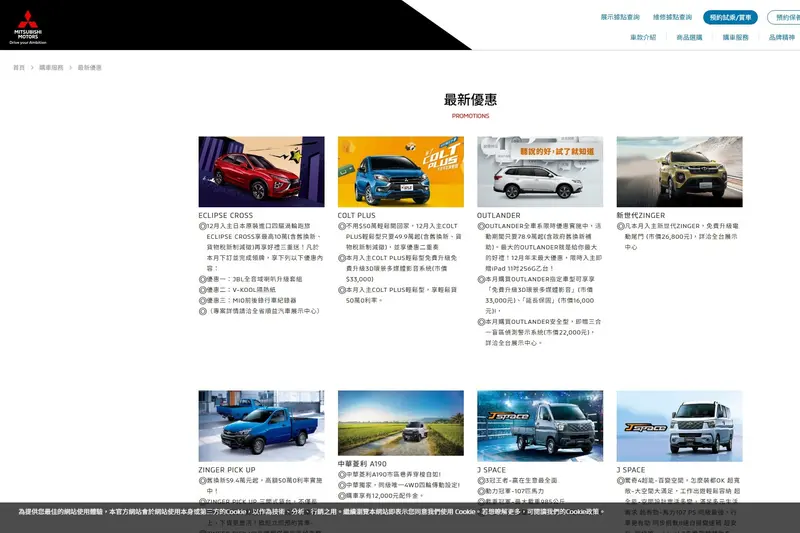Open the J Space van promotion image
The height and width of the screenshot is (533, 800).
coord(679,426)
